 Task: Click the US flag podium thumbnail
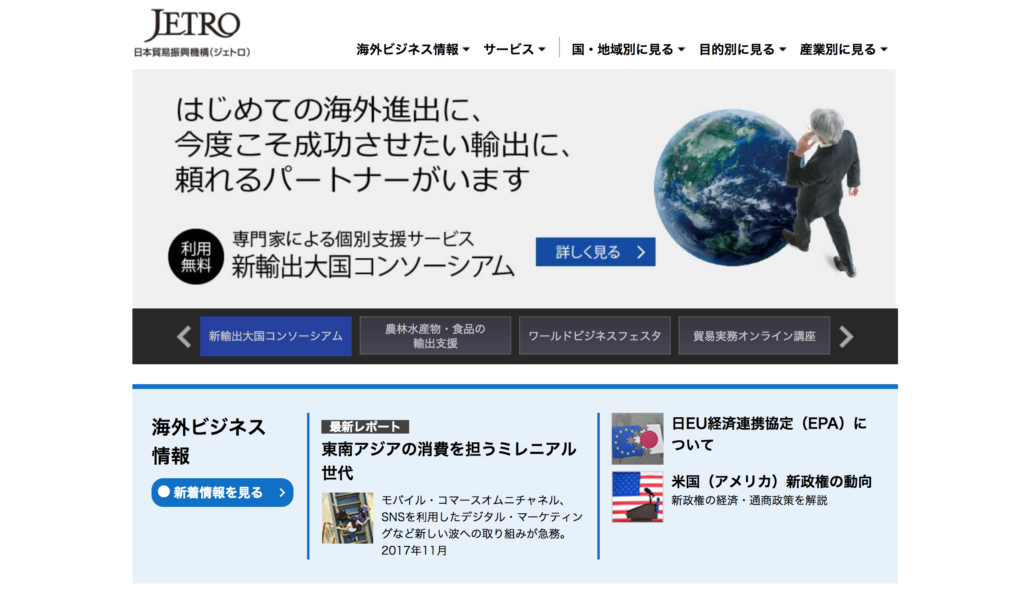[637, 498]
